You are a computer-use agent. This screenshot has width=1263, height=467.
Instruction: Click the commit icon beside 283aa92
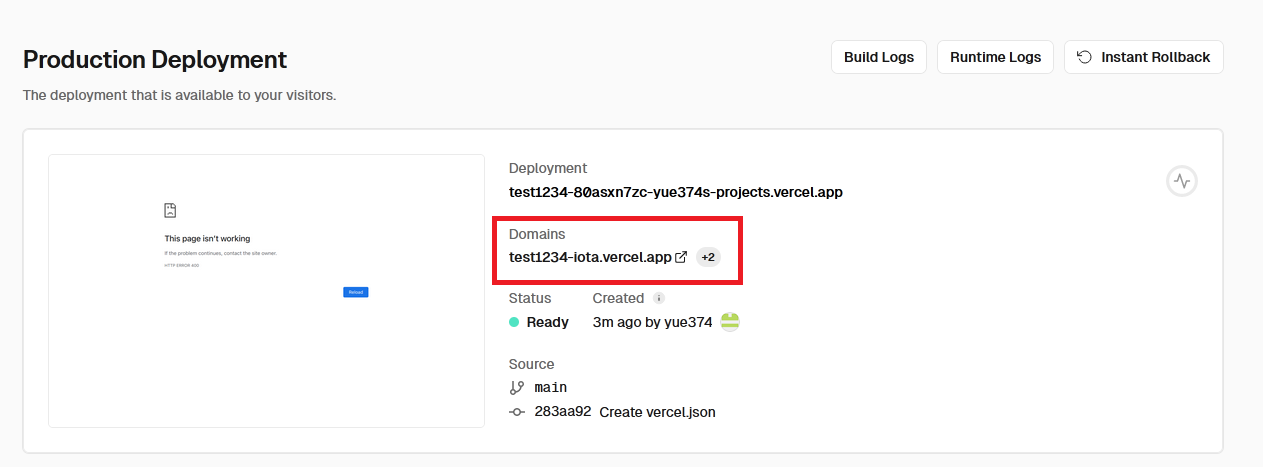(516, 412)
